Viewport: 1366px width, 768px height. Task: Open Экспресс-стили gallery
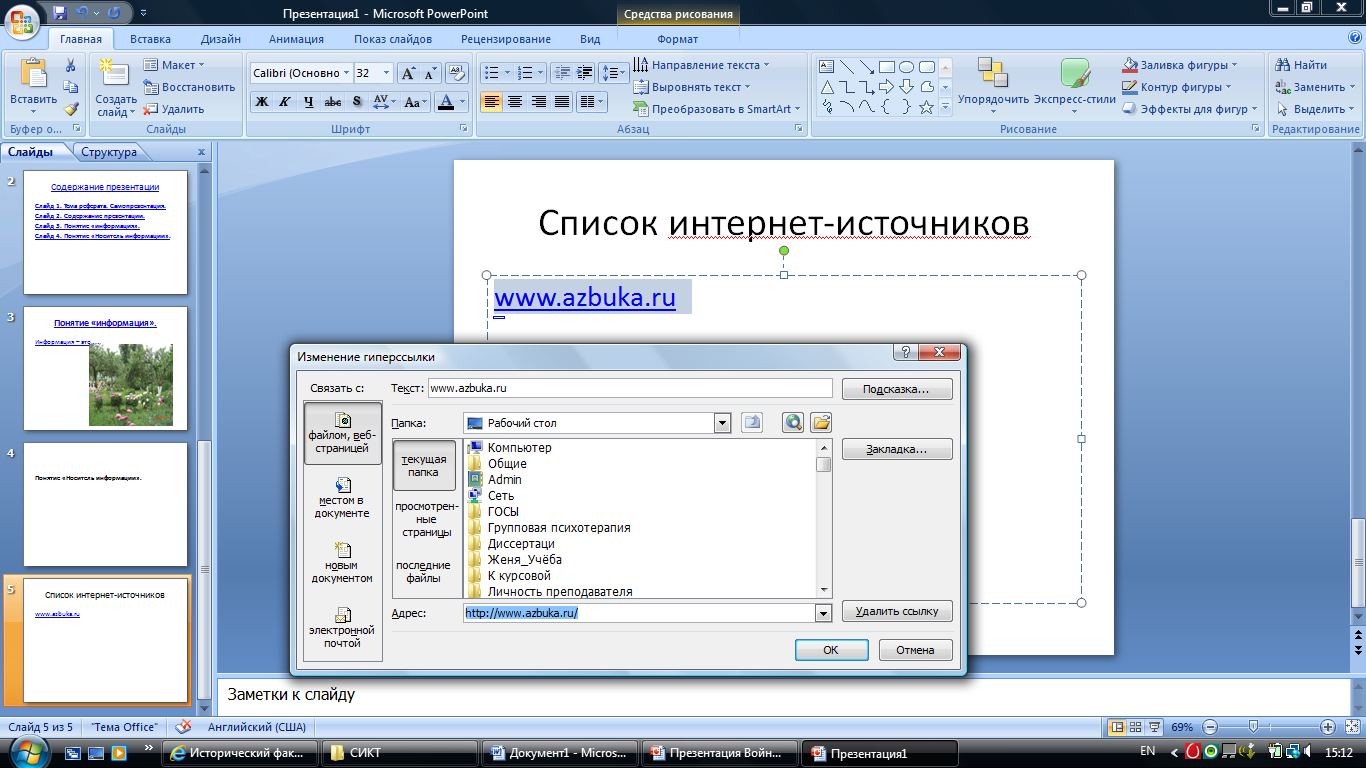(x=1074, y=84)
